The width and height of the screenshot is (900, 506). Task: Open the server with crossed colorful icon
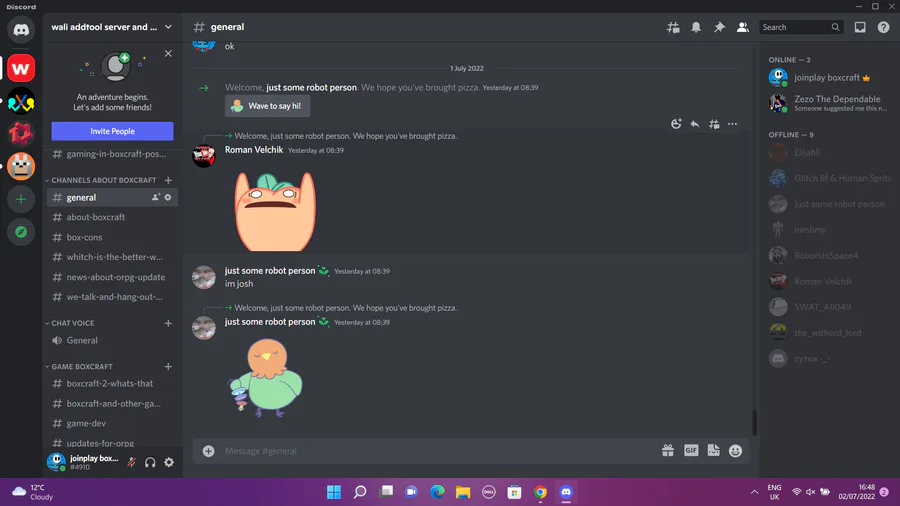pos(21,102)
